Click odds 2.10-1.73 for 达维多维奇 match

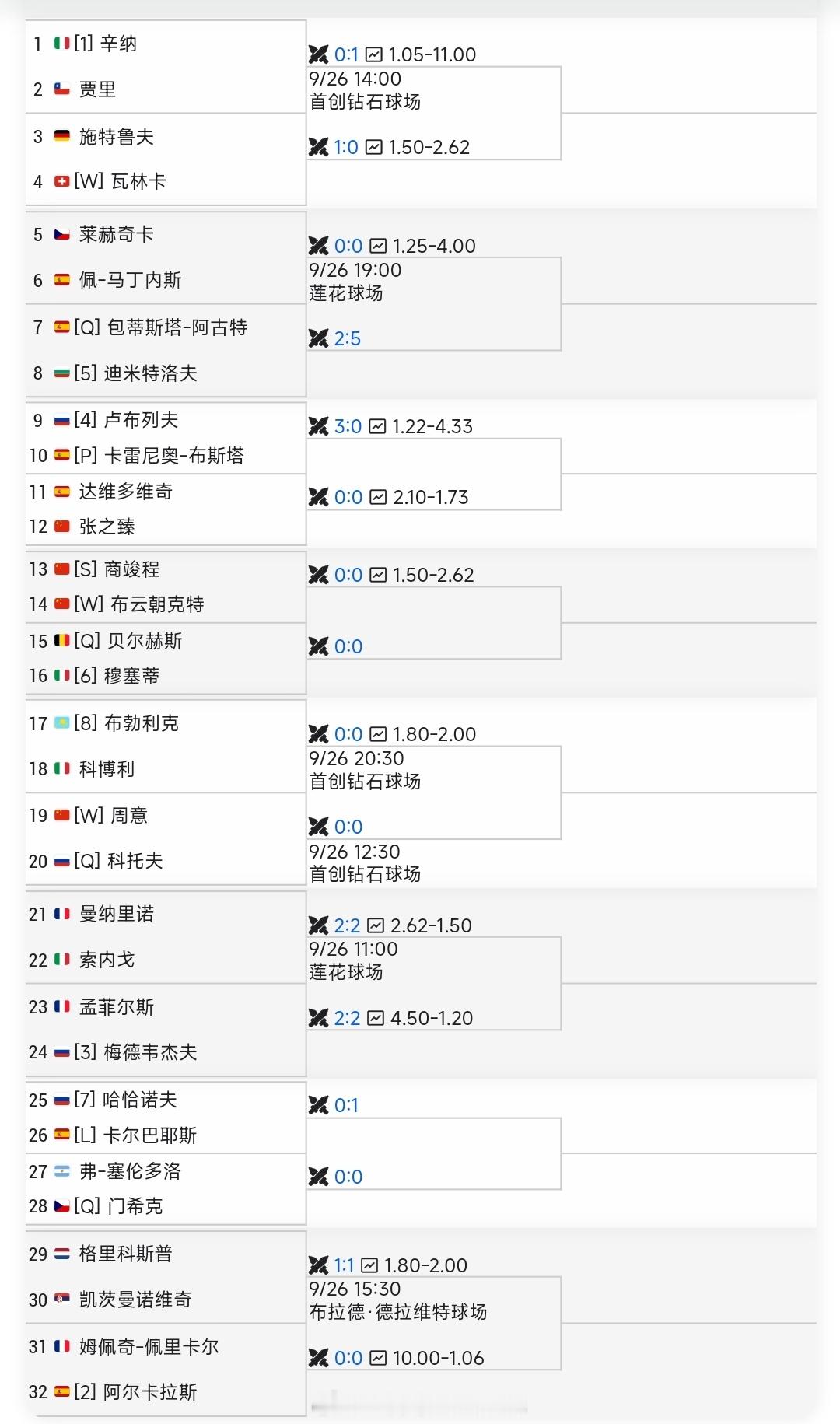point(431,497)
